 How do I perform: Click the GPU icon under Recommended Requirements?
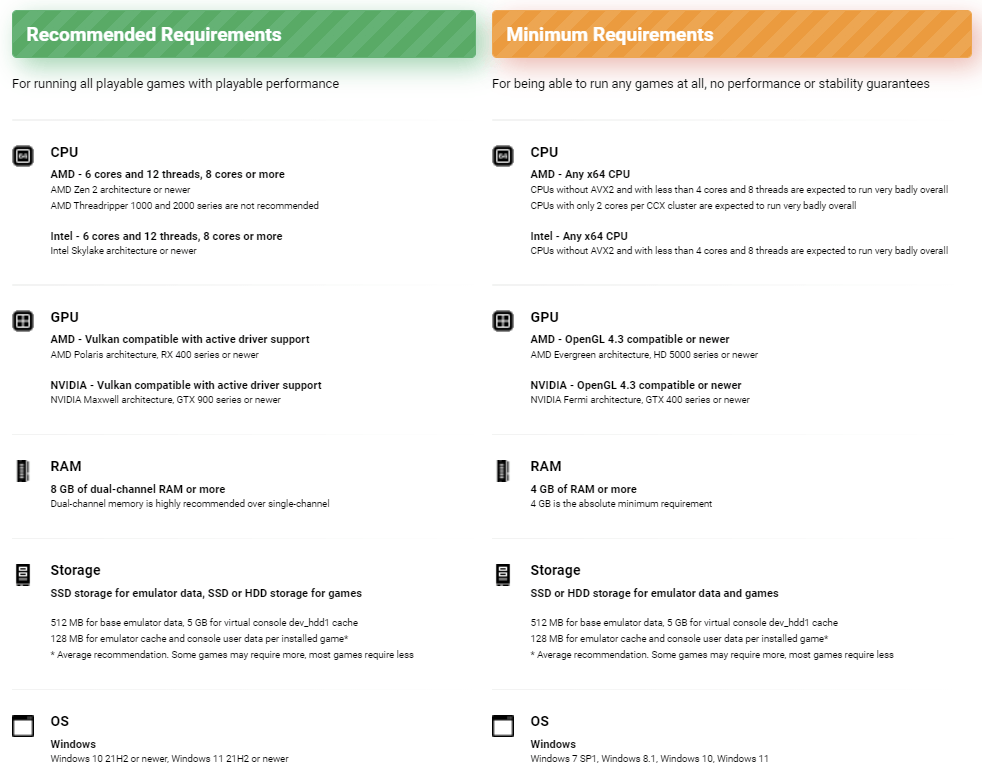click(x=22, y=321)
